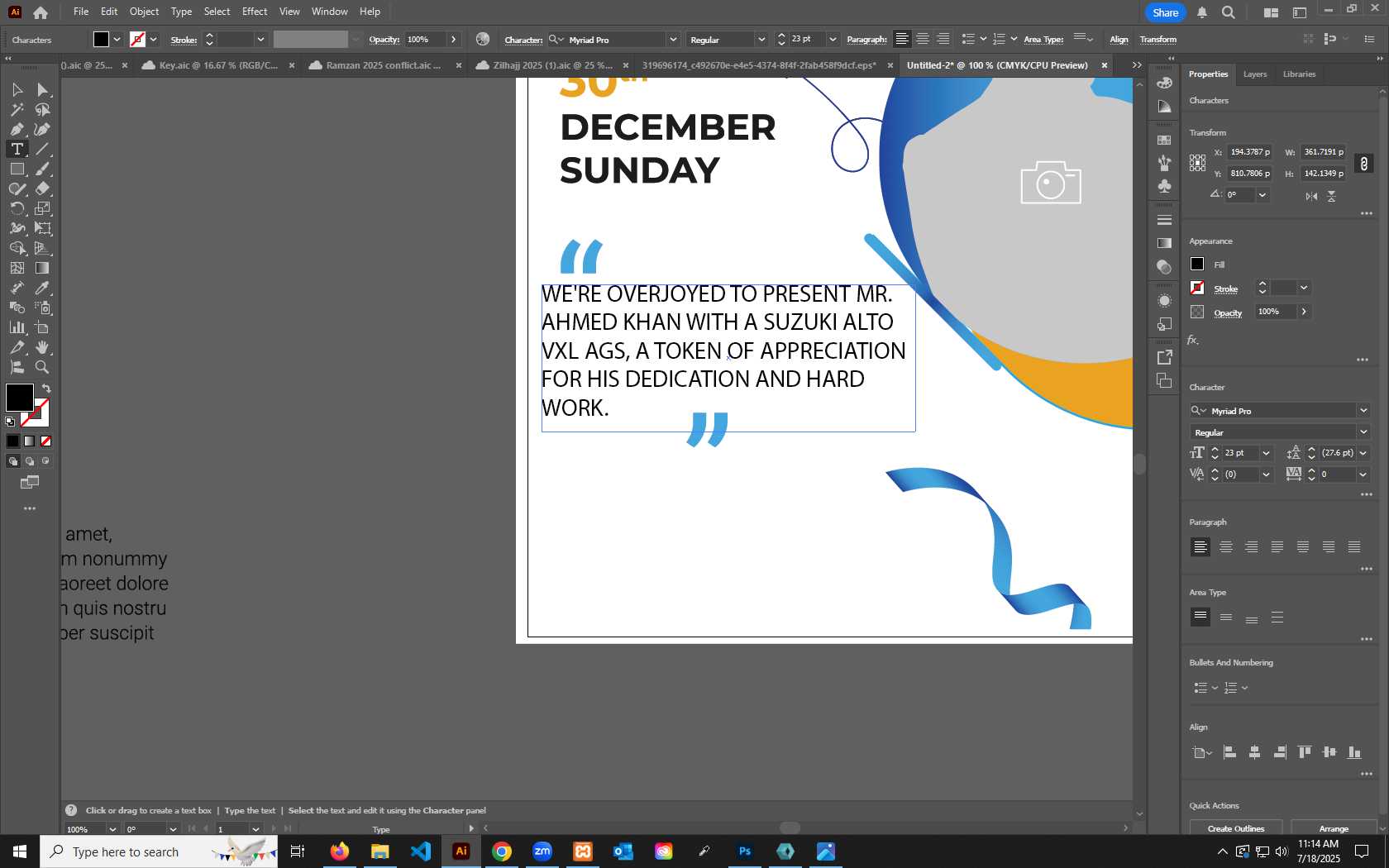Select the Free Transform tool

[x=42, y=228]
